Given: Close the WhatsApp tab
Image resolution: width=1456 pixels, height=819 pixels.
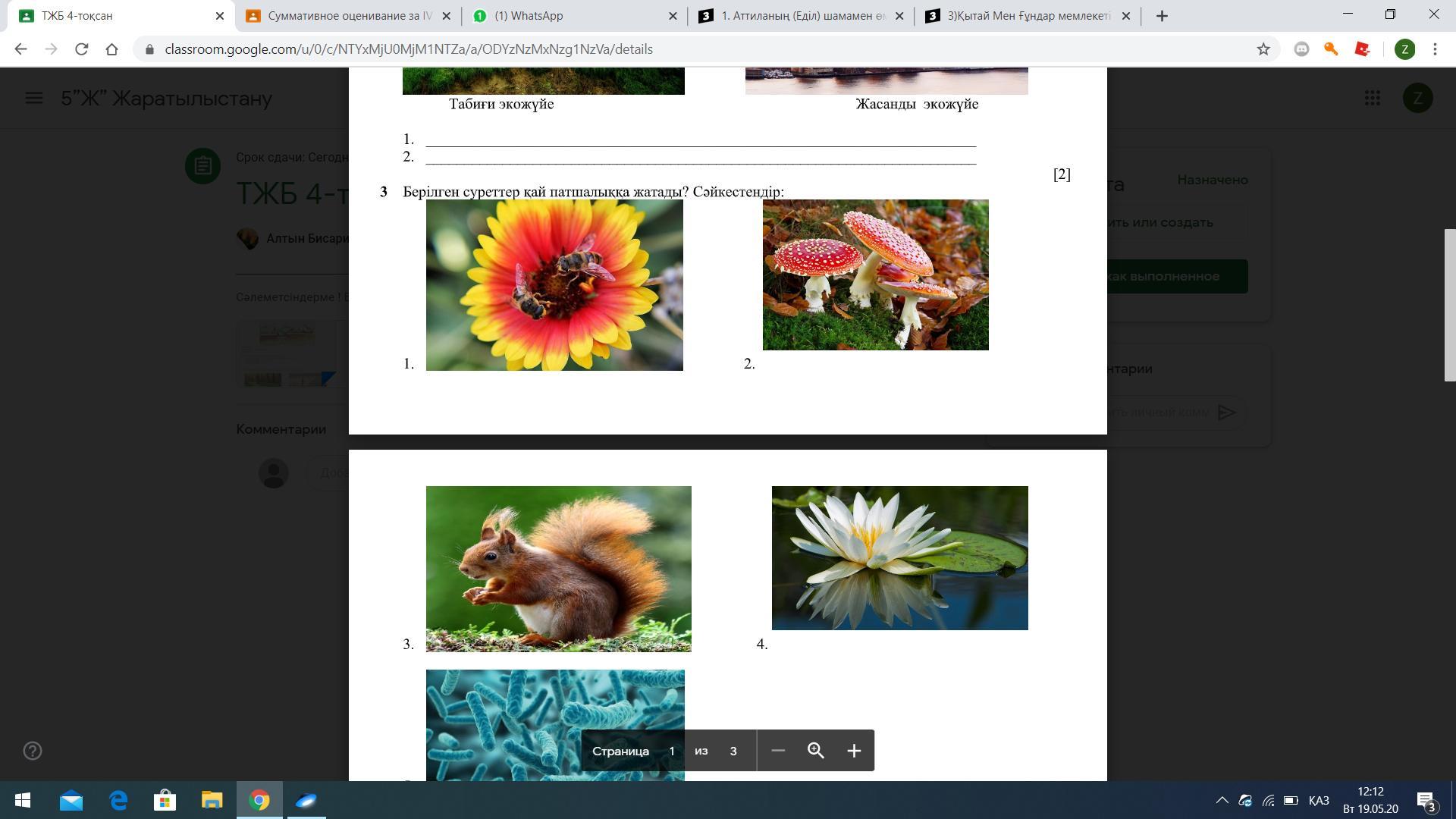Looking at the screenshot, I should [x=673, y=16].
